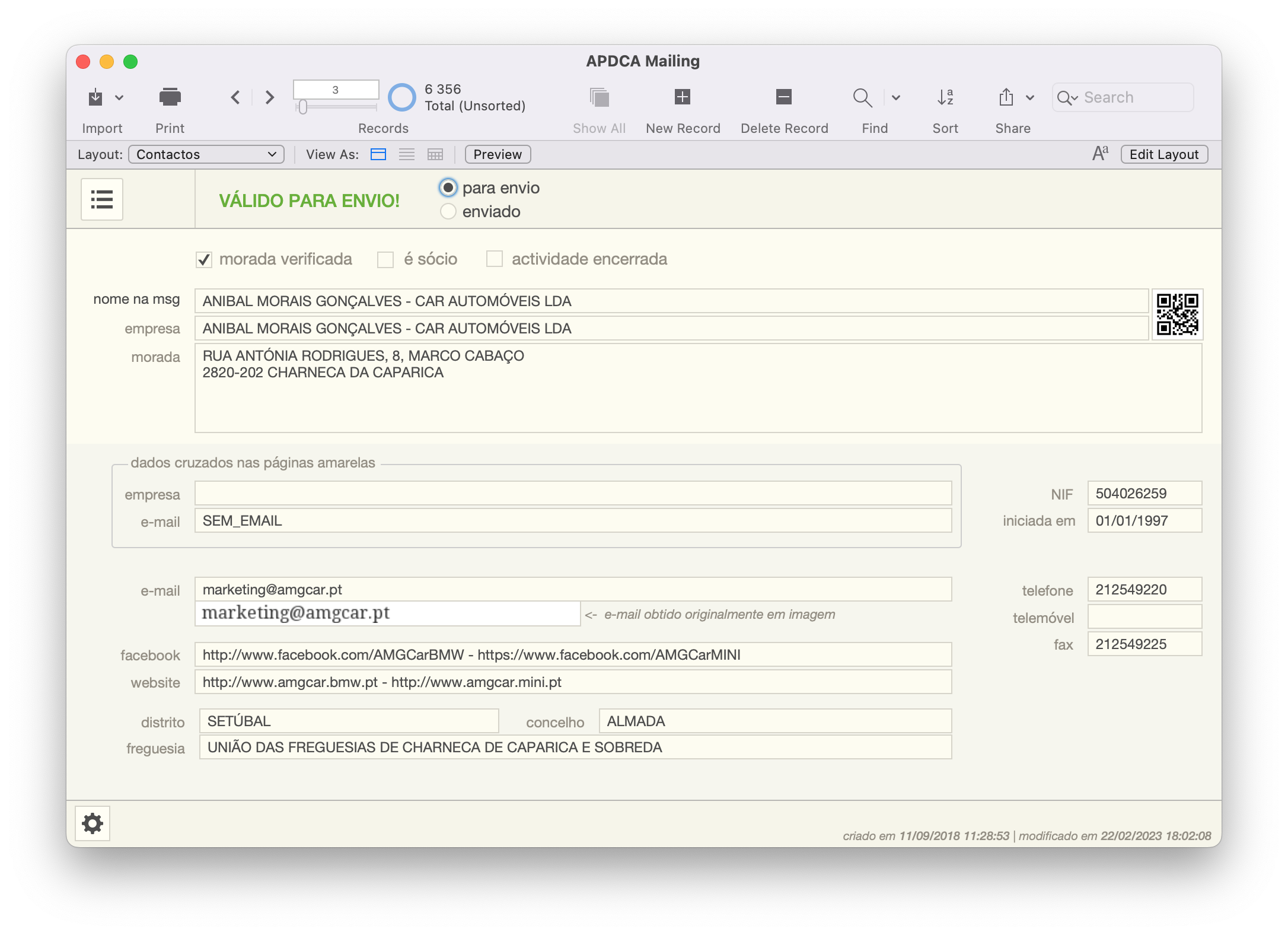This screenshot has height=935, width=1288.
Task: Open the Find magnifier tool
Action: point(862,97)
